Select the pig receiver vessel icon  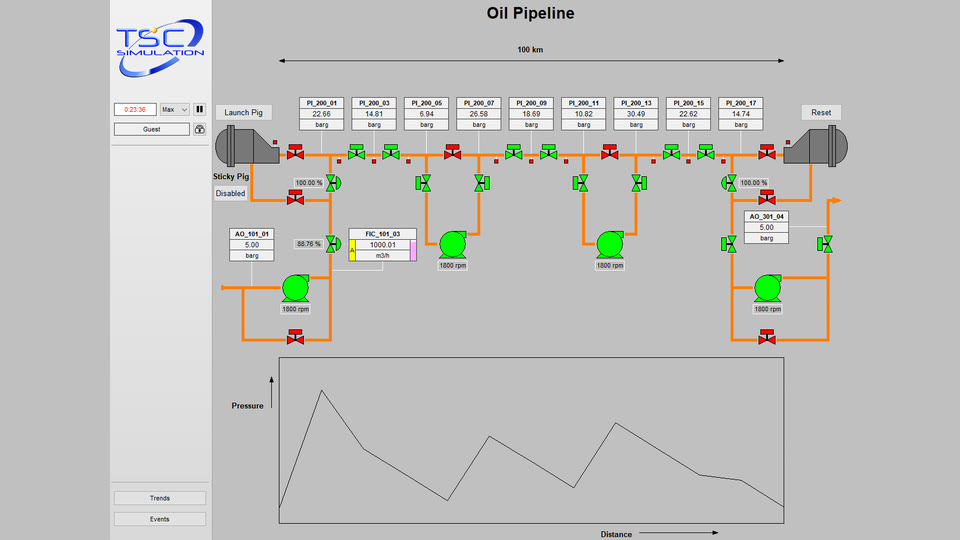pyautogui.click(x=816, y=146)
